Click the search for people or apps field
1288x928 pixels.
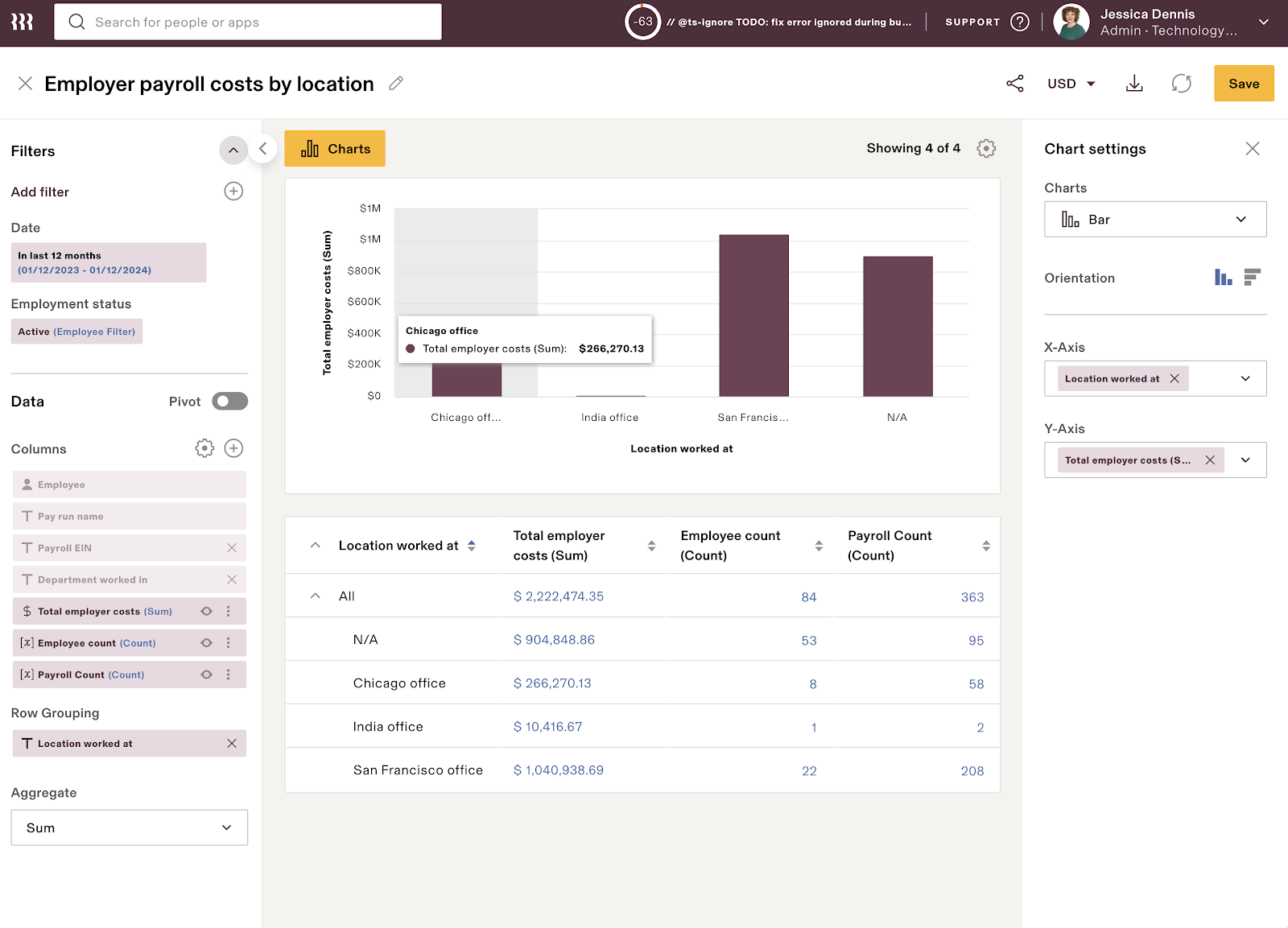248,23
